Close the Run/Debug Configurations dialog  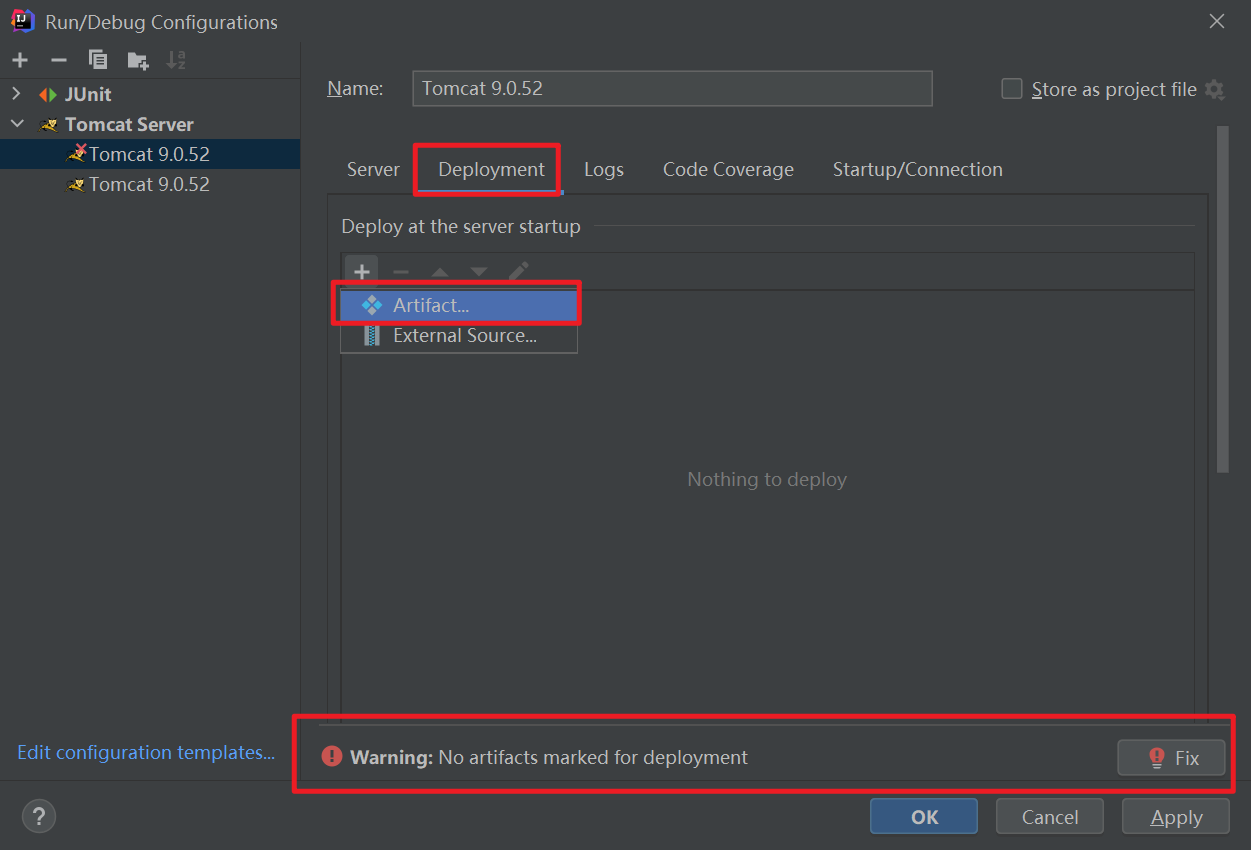[1217, 21]
